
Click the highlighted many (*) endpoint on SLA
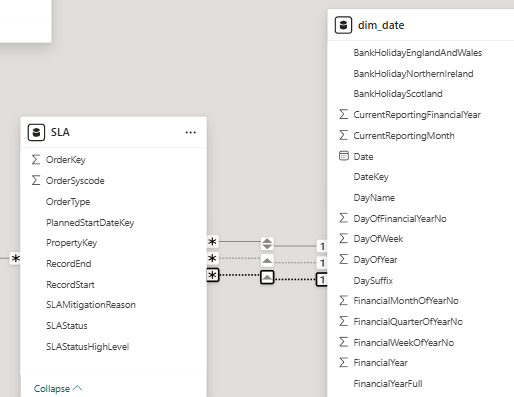pos(213,275)
